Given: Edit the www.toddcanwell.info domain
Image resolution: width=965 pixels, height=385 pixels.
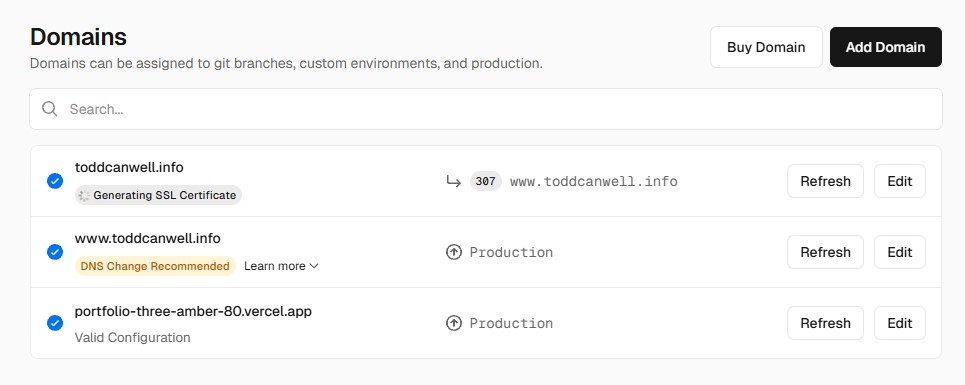Looking at the screenshot, I should [x=900, y=252].
